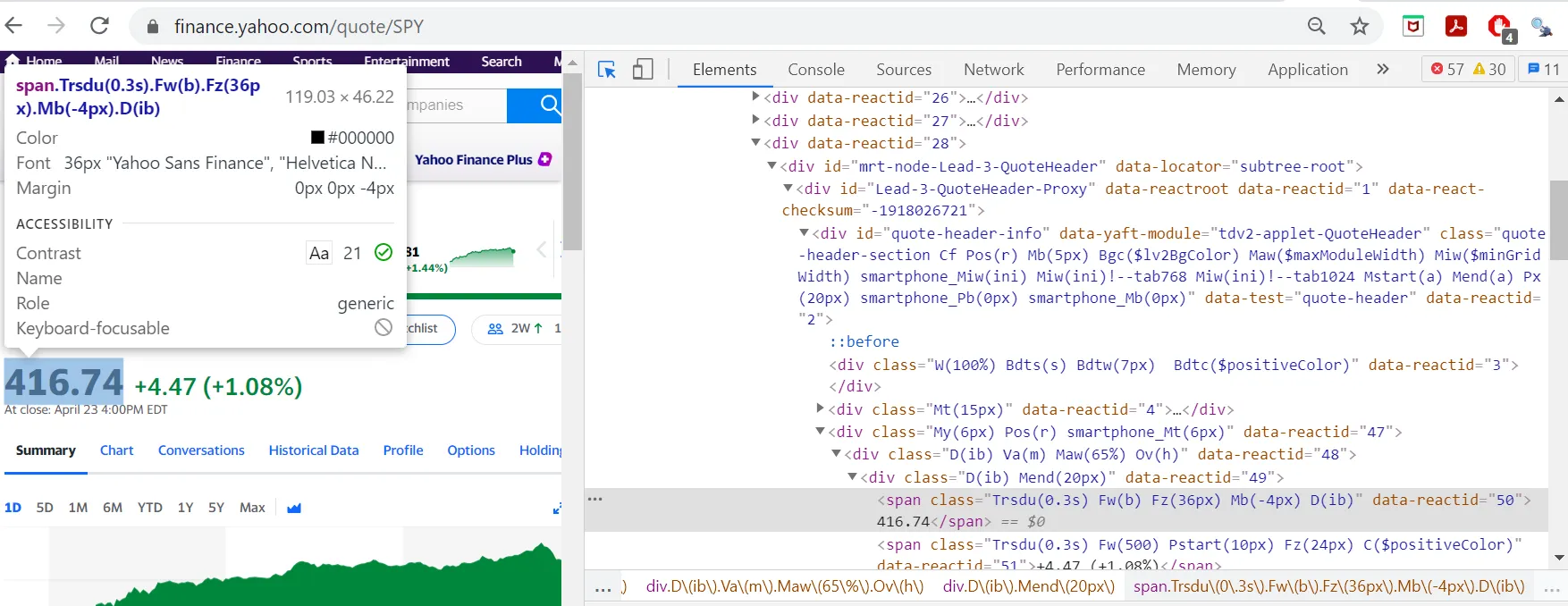Activate the element inspector picker tool
The image size is (1568, 606).
click(607, 70)
